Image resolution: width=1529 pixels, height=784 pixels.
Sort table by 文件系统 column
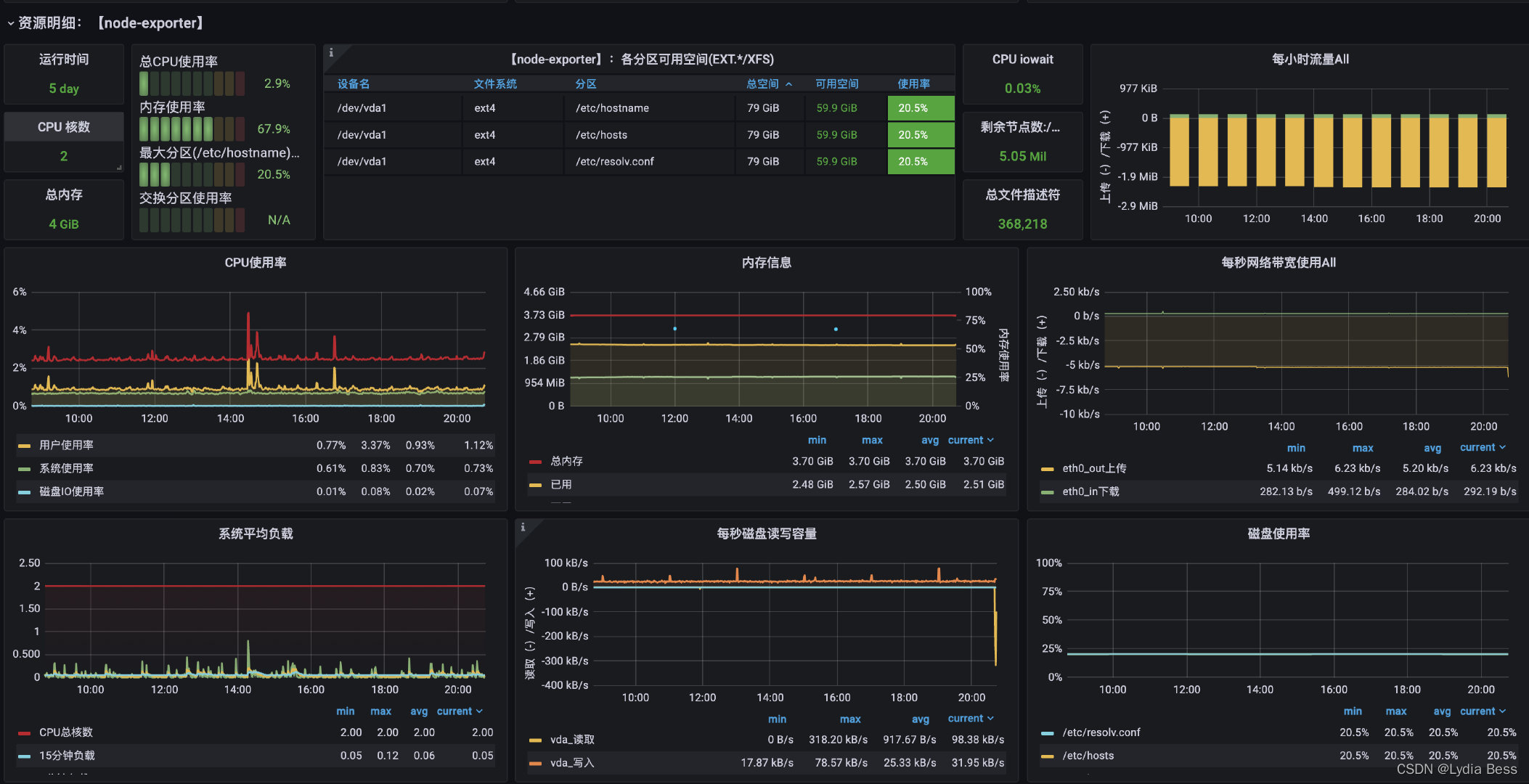[x=495, y=84]
